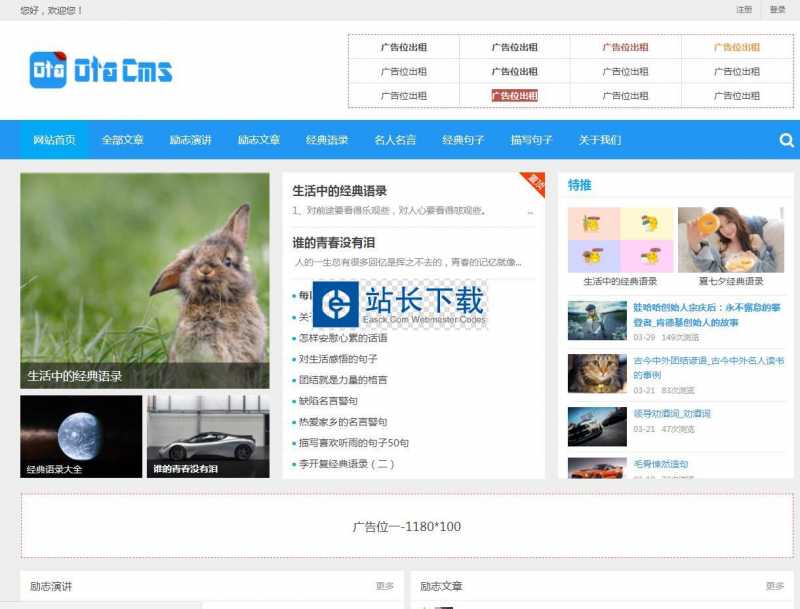Open the cat thumbnail in sidebar
This screenshot has height=609, width=800.
pos(597,373)
